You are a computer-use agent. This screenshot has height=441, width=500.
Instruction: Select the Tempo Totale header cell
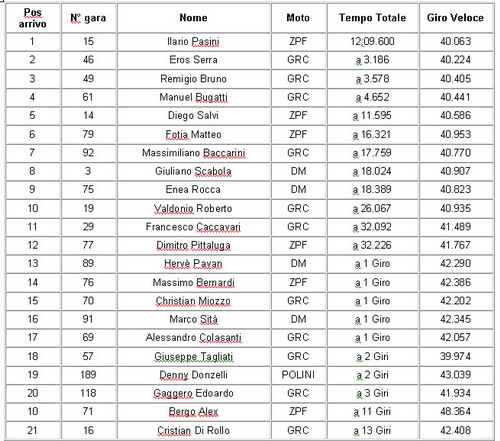(x=372, y=18)
